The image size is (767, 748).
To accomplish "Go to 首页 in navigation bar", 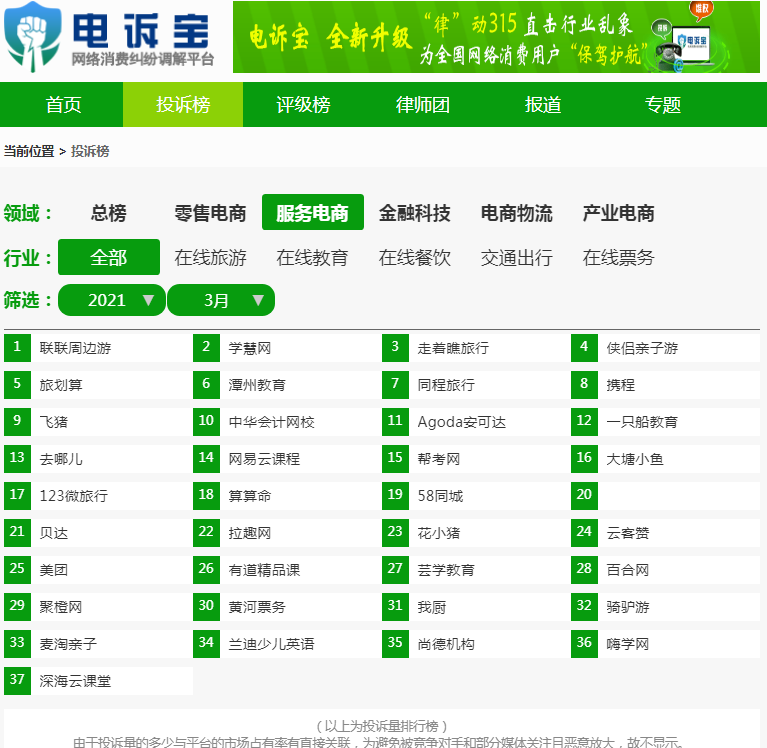I will pos(63,105).
